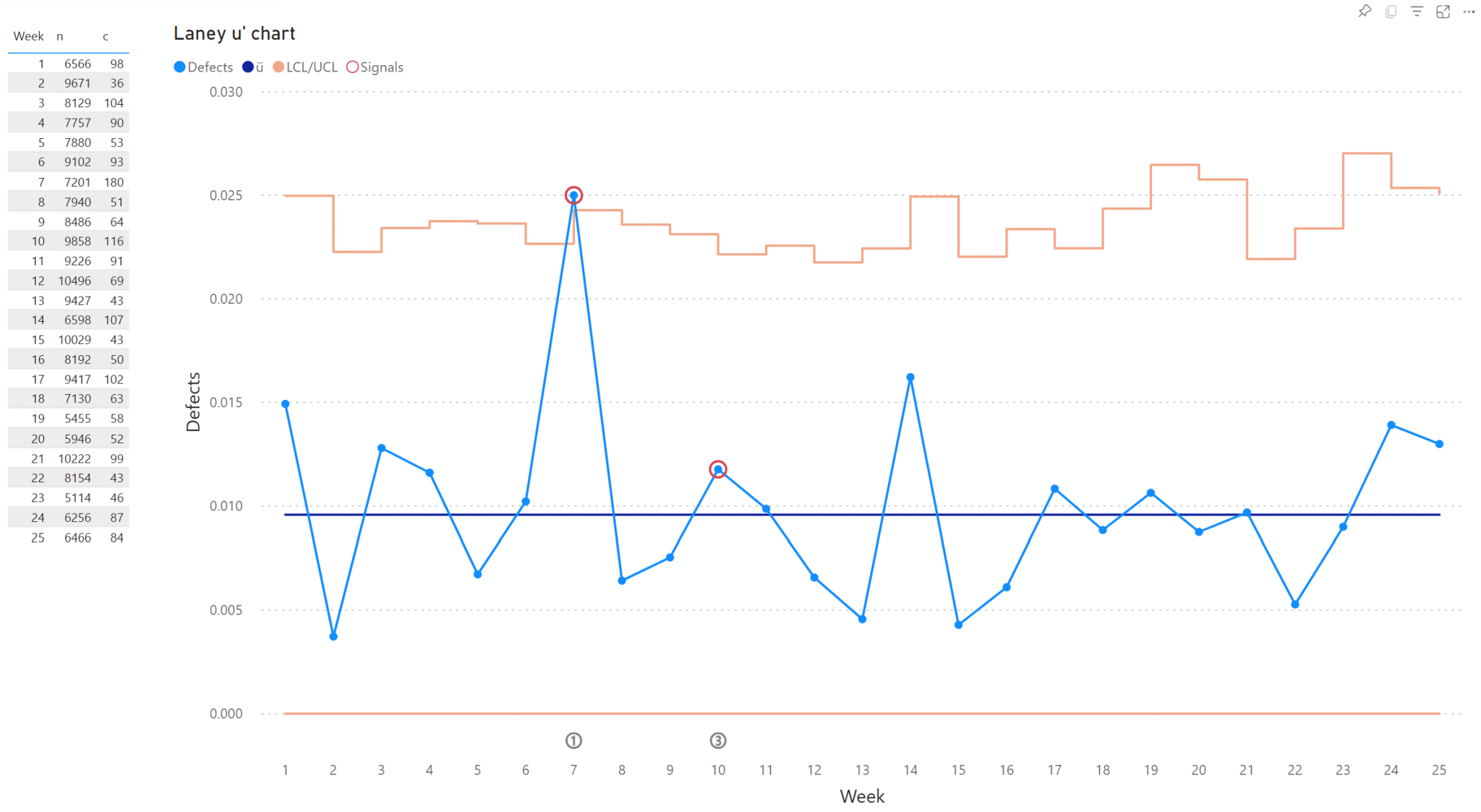Click the pin/bookmark icon top right
Viewport: 1481px width, 812px height.
click(1367, 11)
